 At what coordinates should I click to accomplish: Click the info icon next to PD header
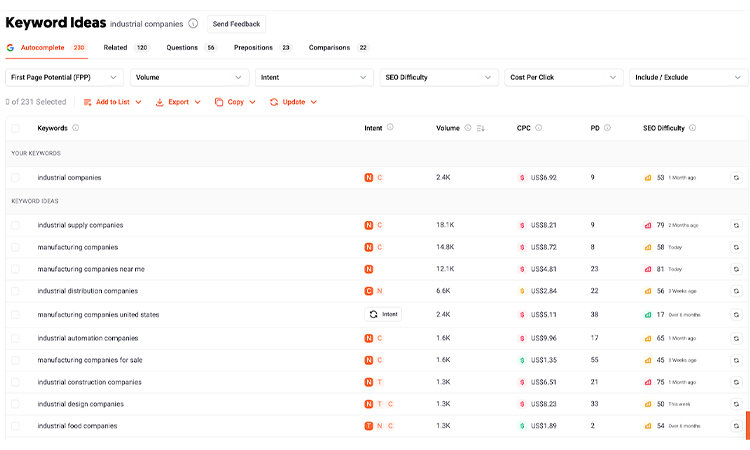pos(607,128)
